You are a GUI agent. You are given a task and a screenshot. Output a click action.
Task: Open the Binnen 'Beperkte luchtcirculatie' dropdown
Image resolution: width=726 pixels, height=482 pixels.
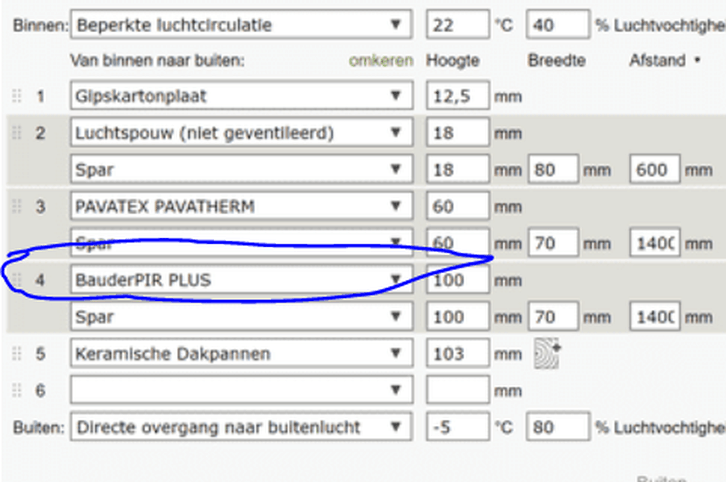click(241, 25)
